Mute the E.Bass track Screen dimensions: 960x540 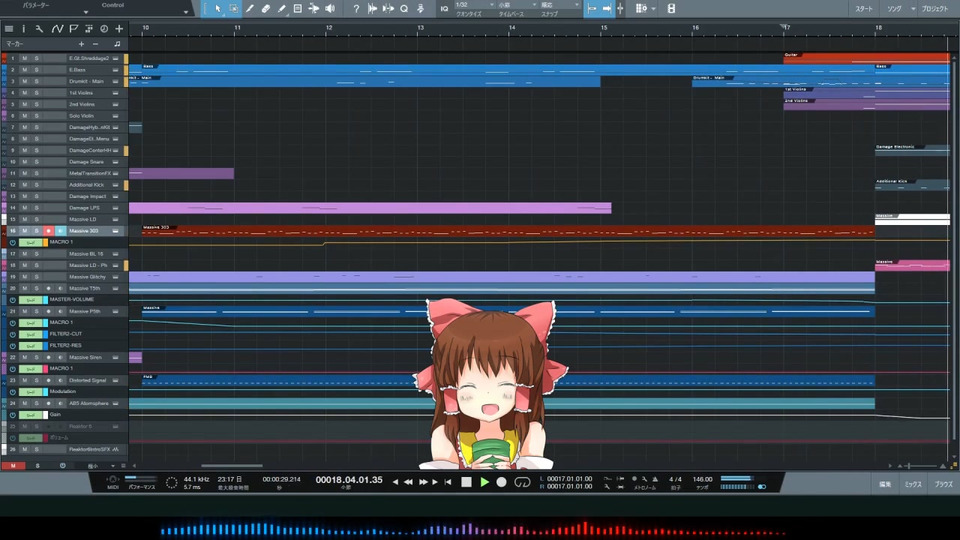[24, 70]
